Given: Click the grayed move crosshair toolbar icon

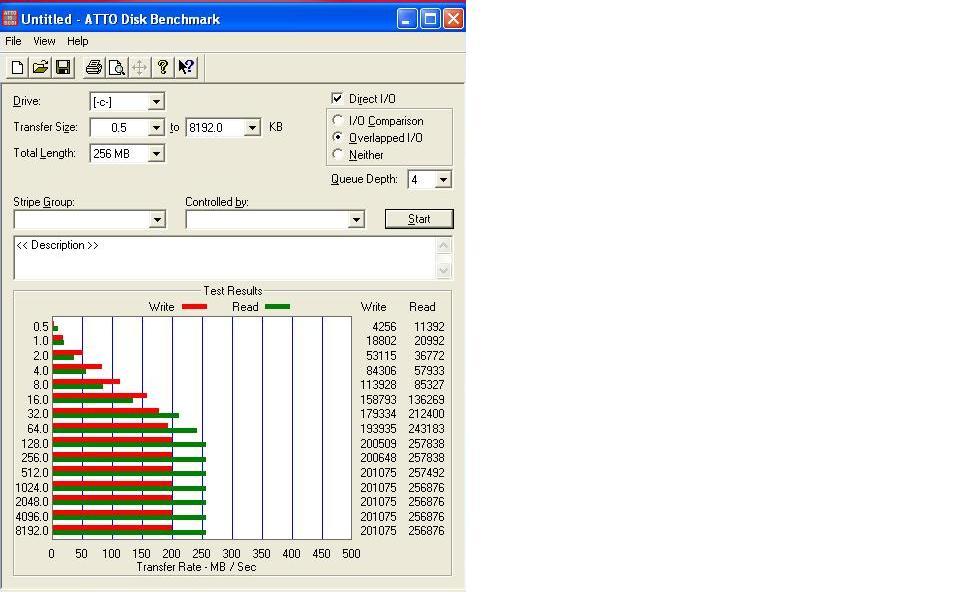Looking at the screenshot, I should tap(140, 67).
